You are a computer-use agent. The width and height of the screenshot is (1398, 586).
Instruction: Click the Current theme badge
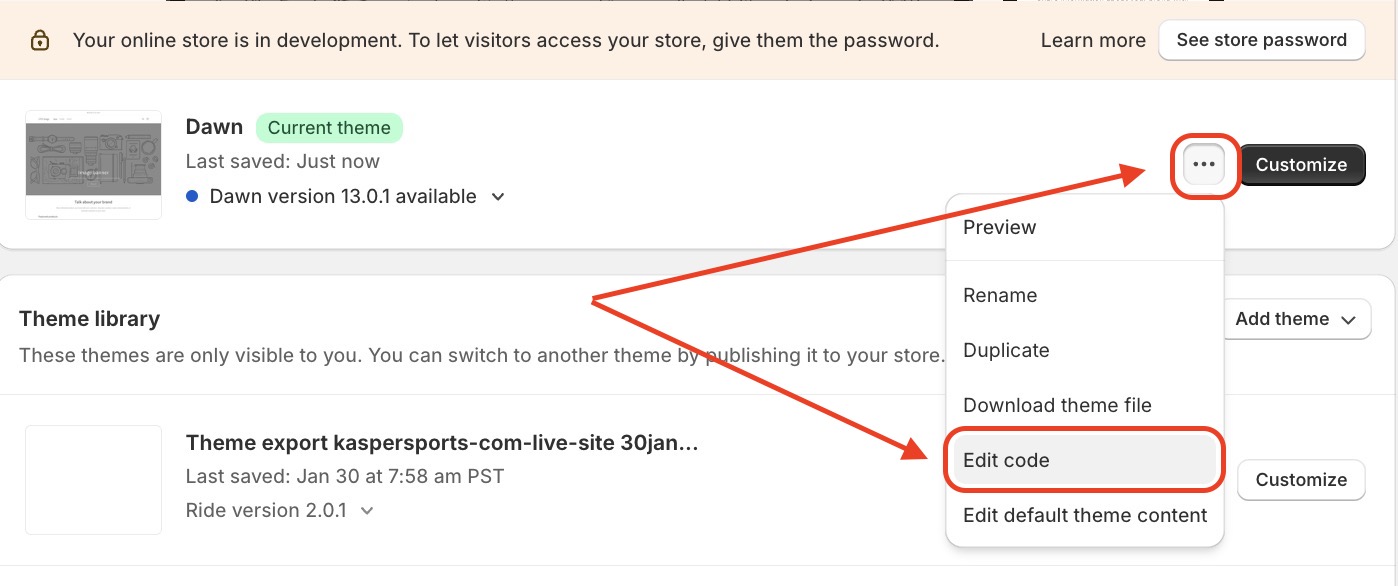click(329, 128)
